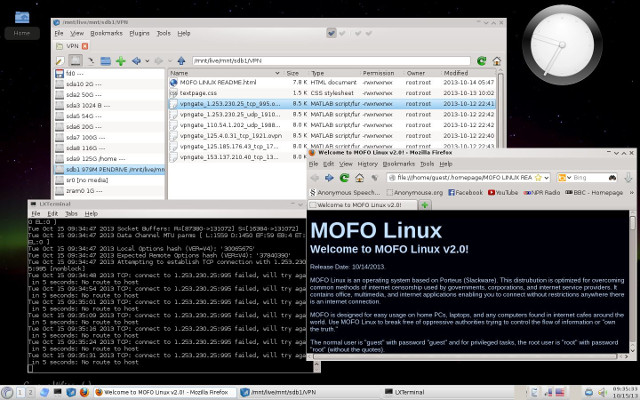Viewport: 640px width, 400px height.
Task: Open the BBC - Homepage bookmark
Action: [x=594, y=193]
